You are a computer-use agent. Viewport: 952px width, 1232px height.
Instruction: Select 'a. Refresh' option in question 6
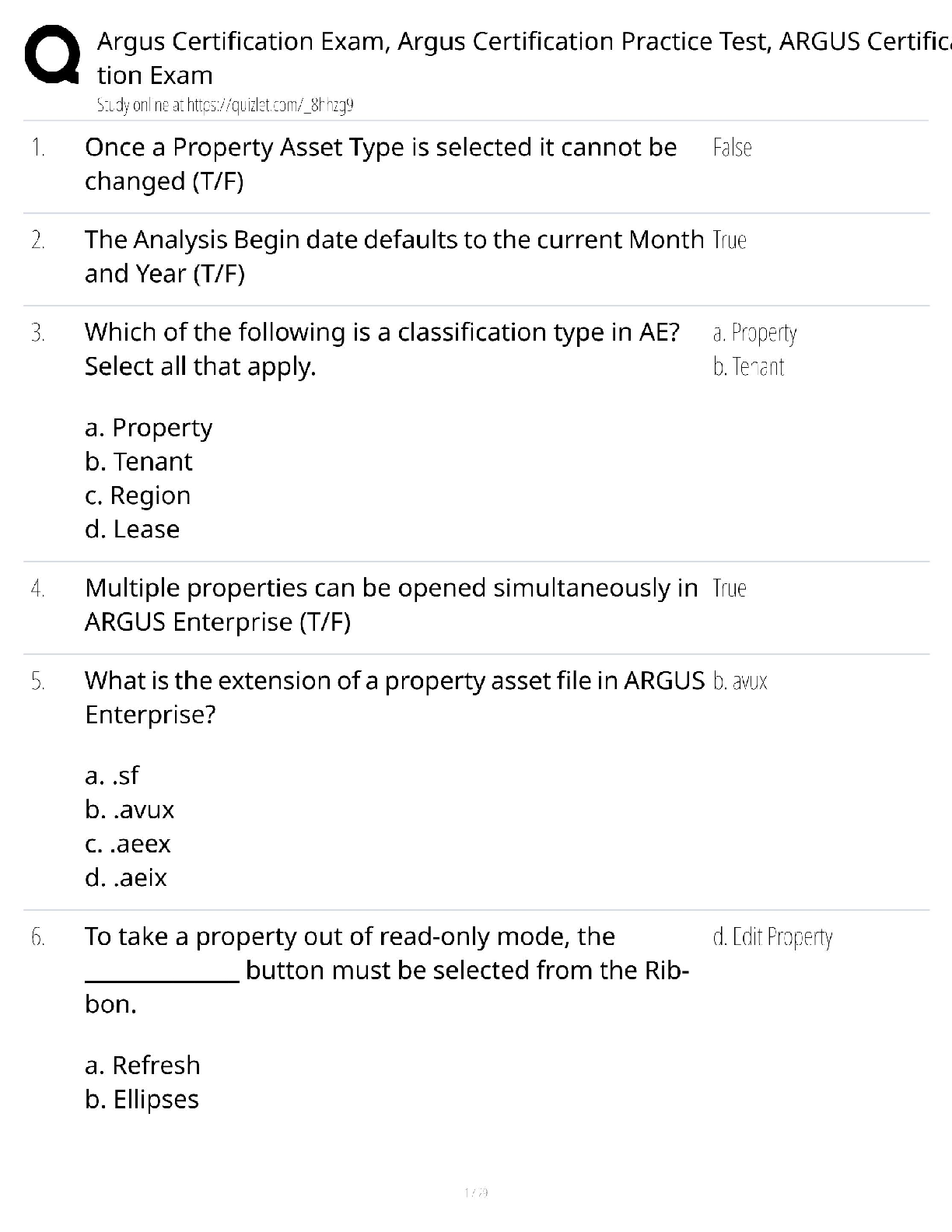(x=142, y=1066)
